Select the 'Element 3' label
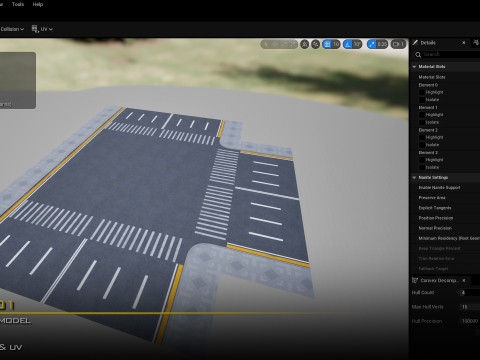This screenshot has width=480, height=360. [x=428, y=153]
